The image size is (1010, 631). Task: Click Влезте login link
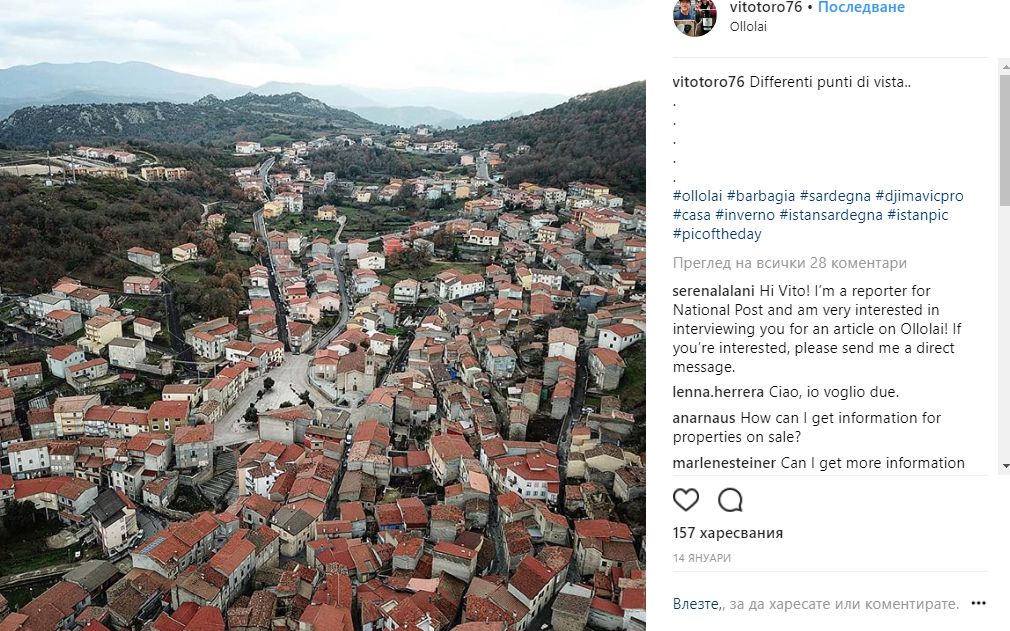click(696, 604)
